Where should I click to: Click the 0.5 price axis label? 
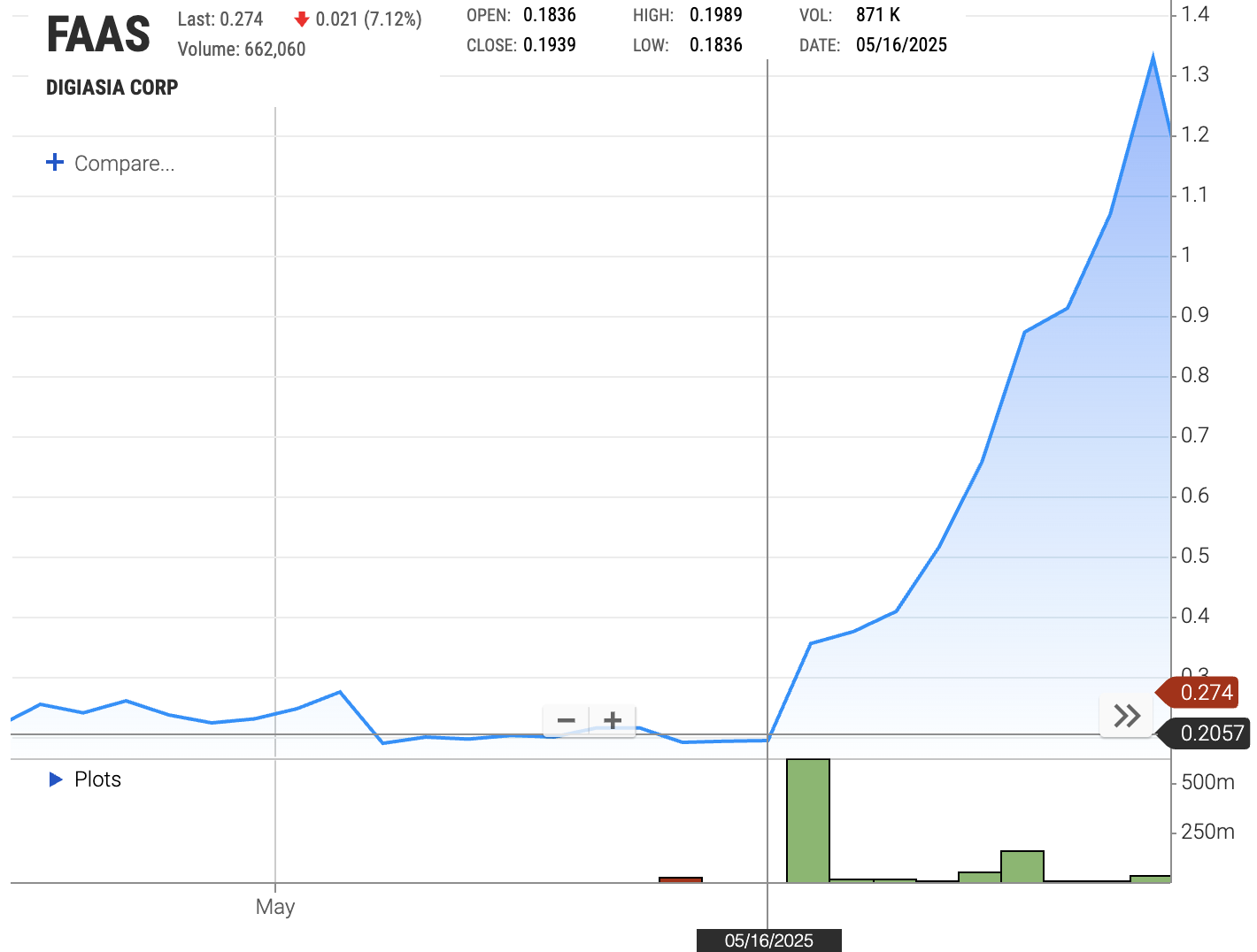(1195, 556)
